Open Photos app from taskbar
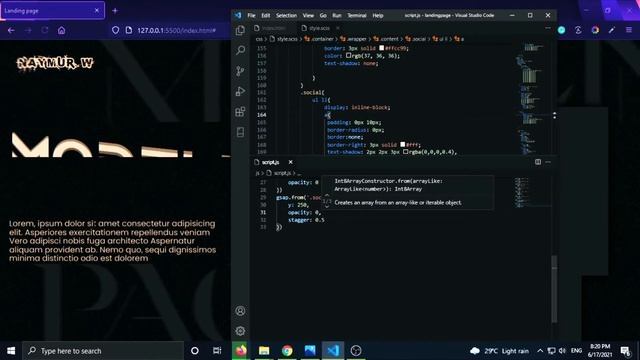 click(310, 351)
